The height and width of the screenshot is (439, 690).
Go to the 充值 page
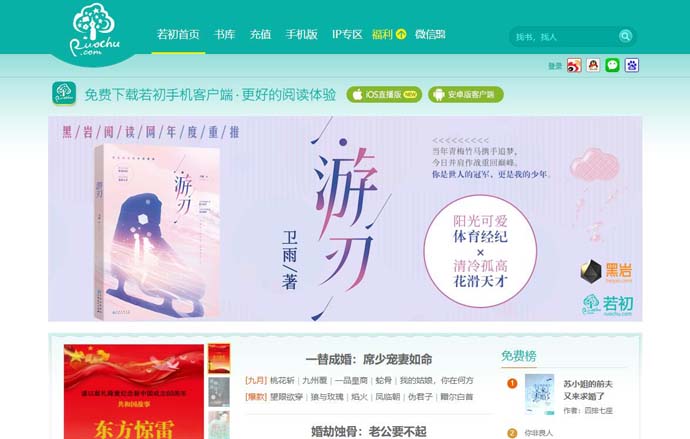(x=261, y=34)
